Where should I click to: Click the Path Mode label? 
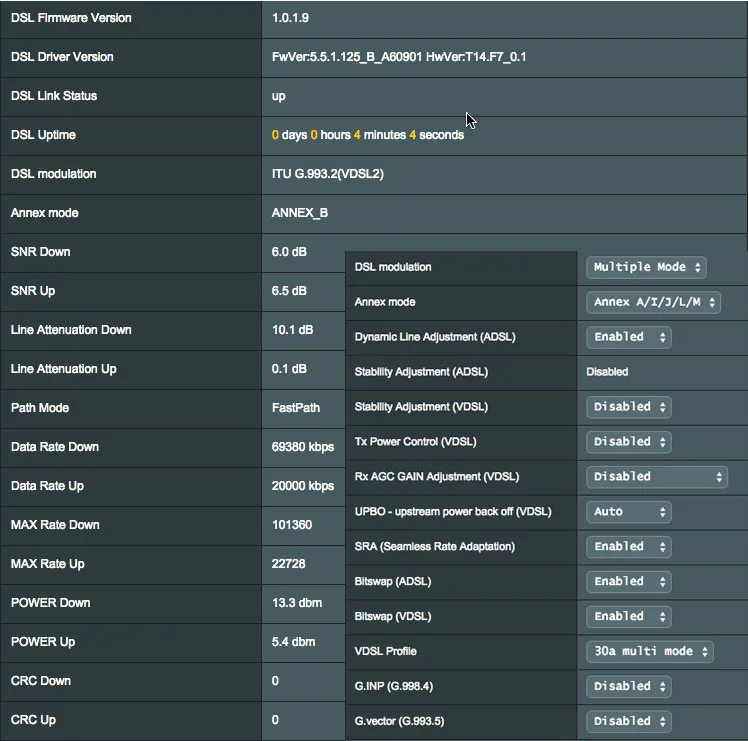40,408
